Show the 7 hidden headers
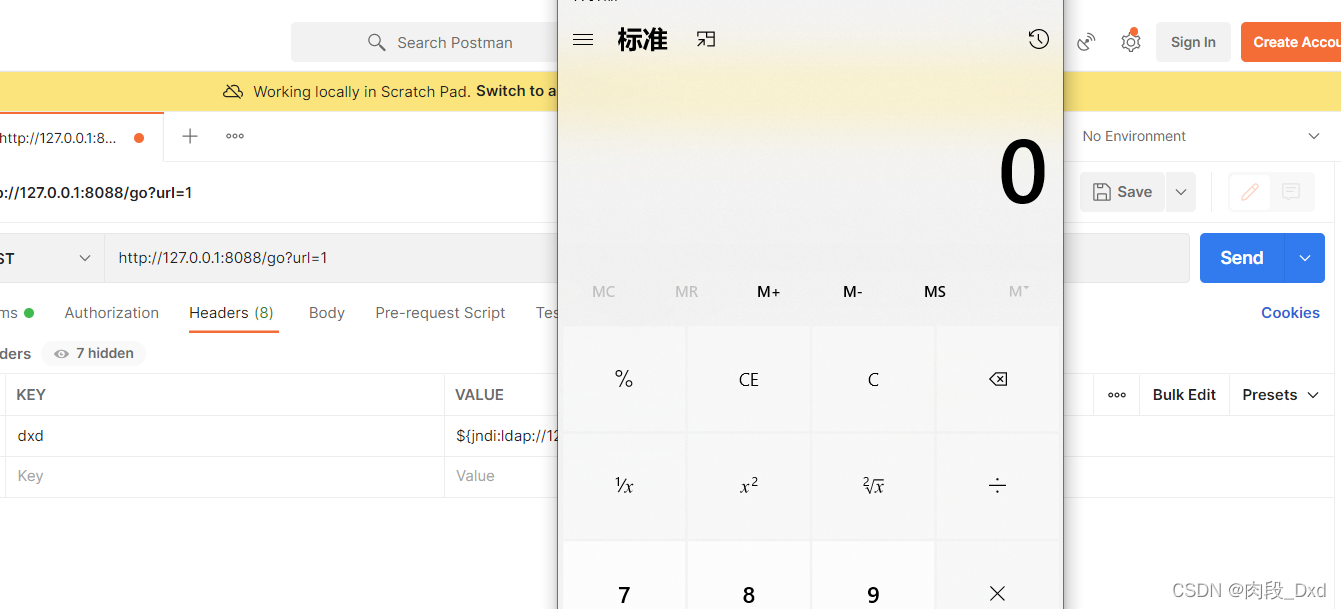Viewport: 1341px width, 609px height. (x=94, y=353)
